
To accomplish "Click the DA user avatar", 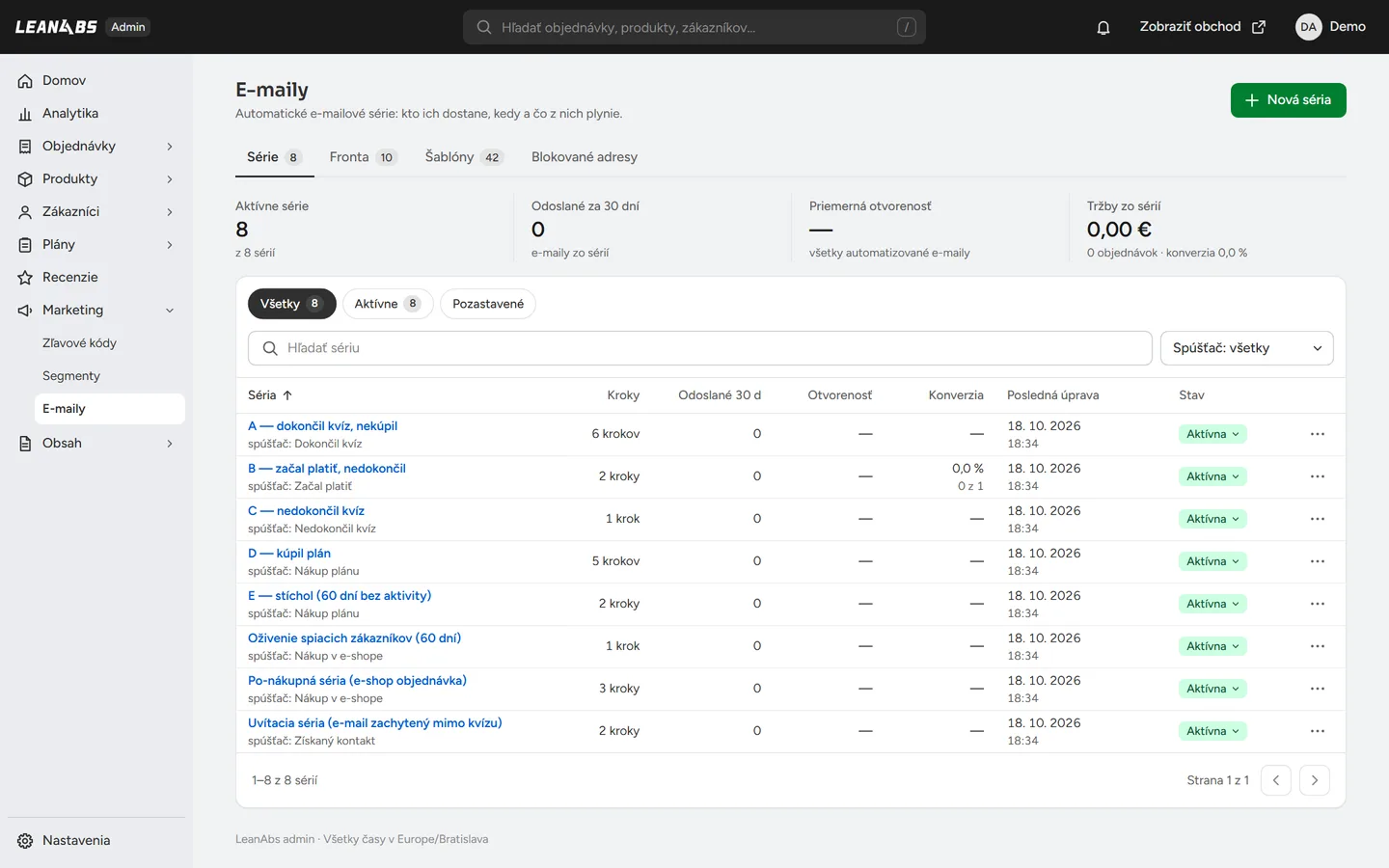I will (1308, 27).
